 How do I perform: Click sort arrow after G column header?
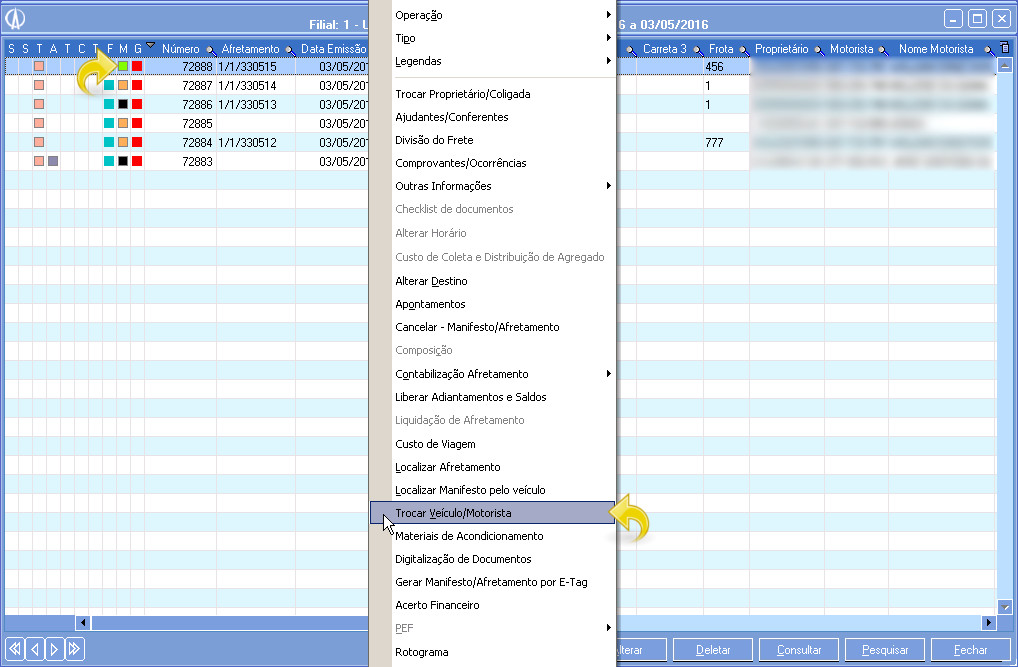(151, 45)
